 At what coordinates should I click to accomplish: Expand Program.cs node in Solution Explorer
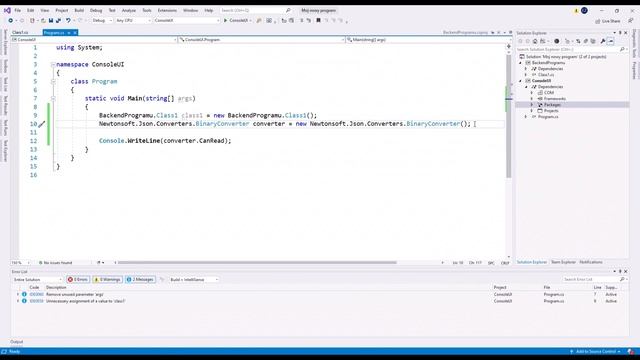(526, 117)
